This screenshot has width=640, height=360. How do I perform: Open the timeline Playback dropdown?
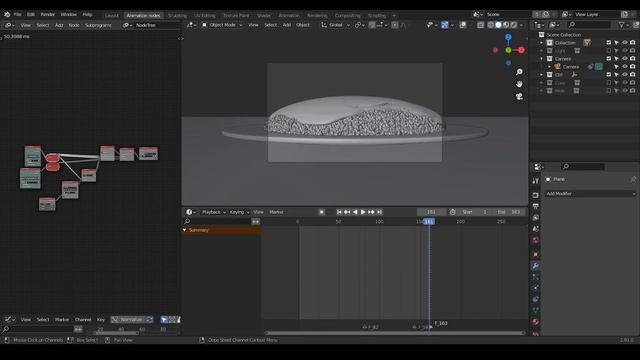point(213,212)
